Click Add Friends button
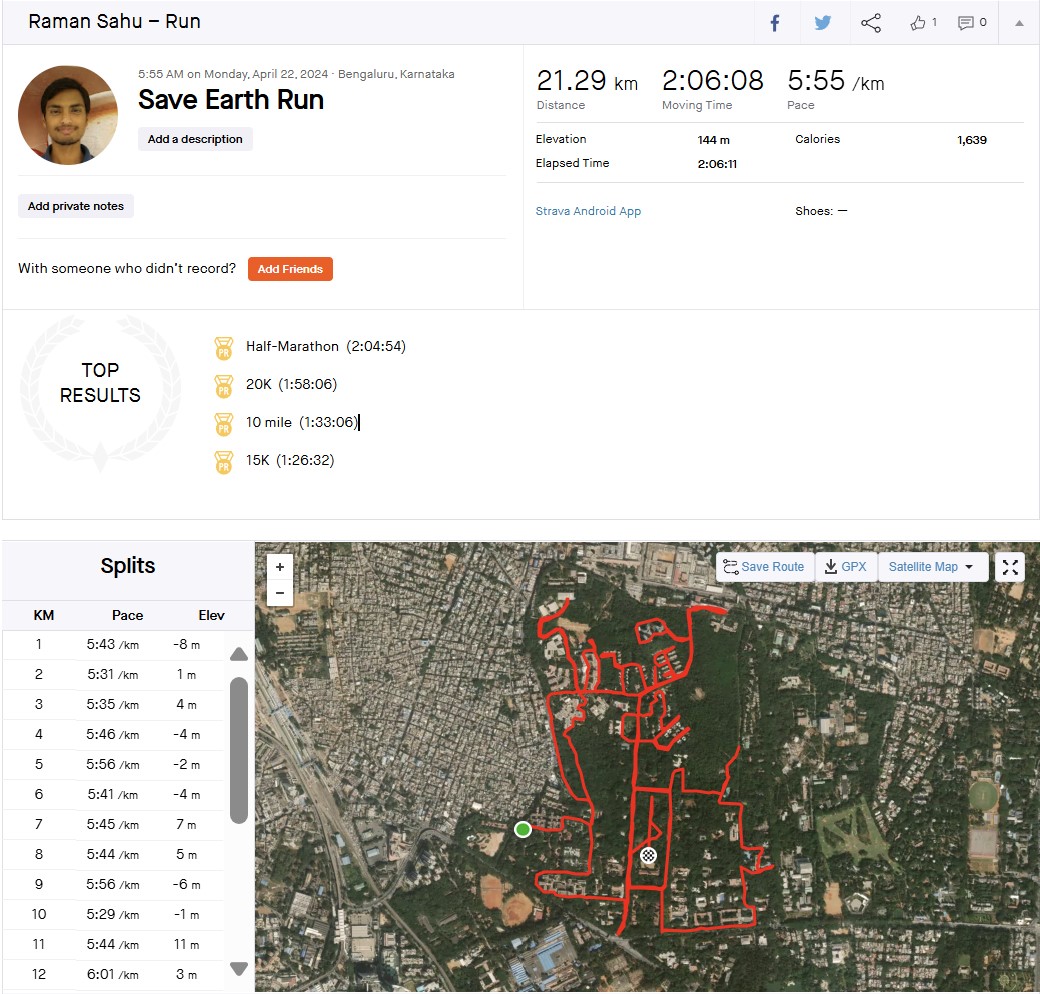1040x994 pixels. pos(290,269)
